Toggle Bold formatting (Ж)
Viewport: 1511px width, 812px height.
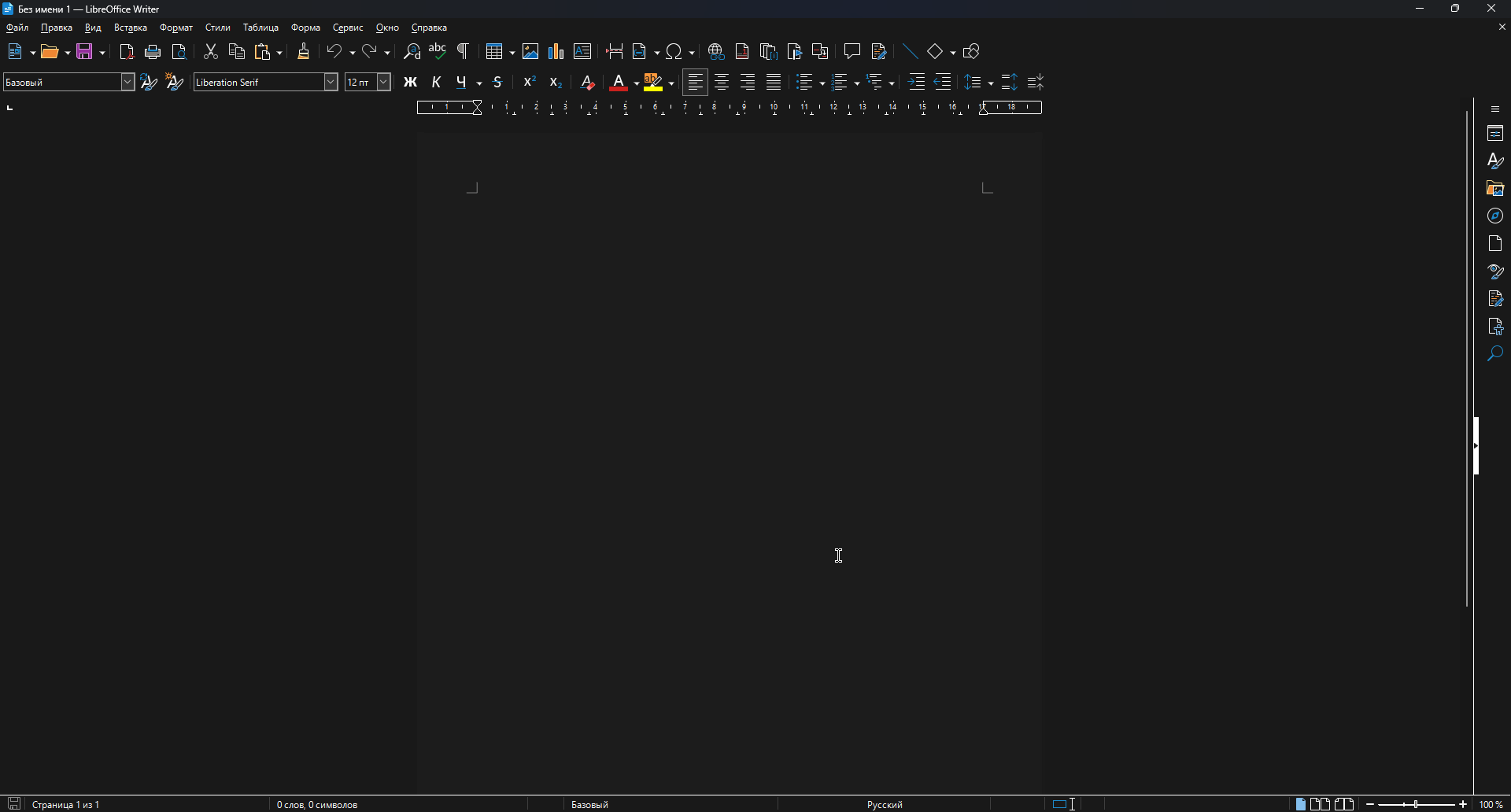tap(411, 83)
